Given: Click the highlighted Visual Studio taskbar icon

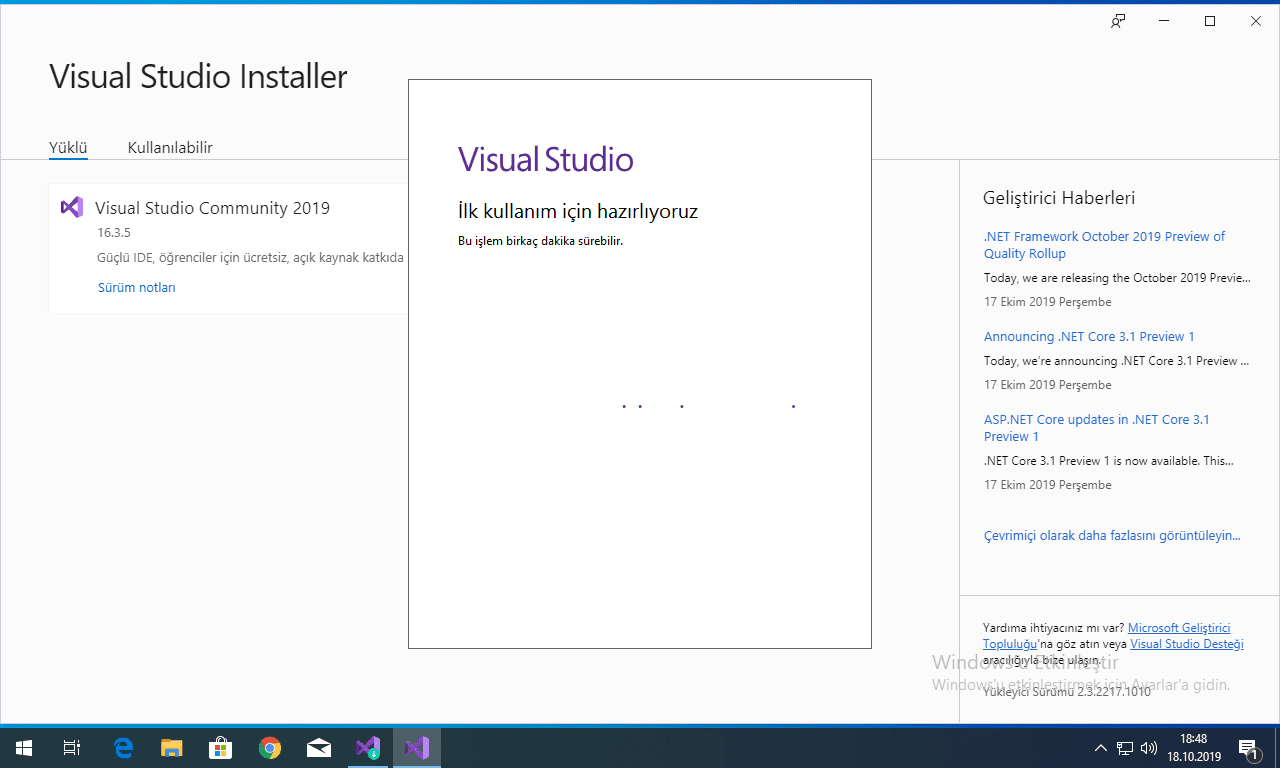Looking at the screenshot, I should [x=417, y=748].
